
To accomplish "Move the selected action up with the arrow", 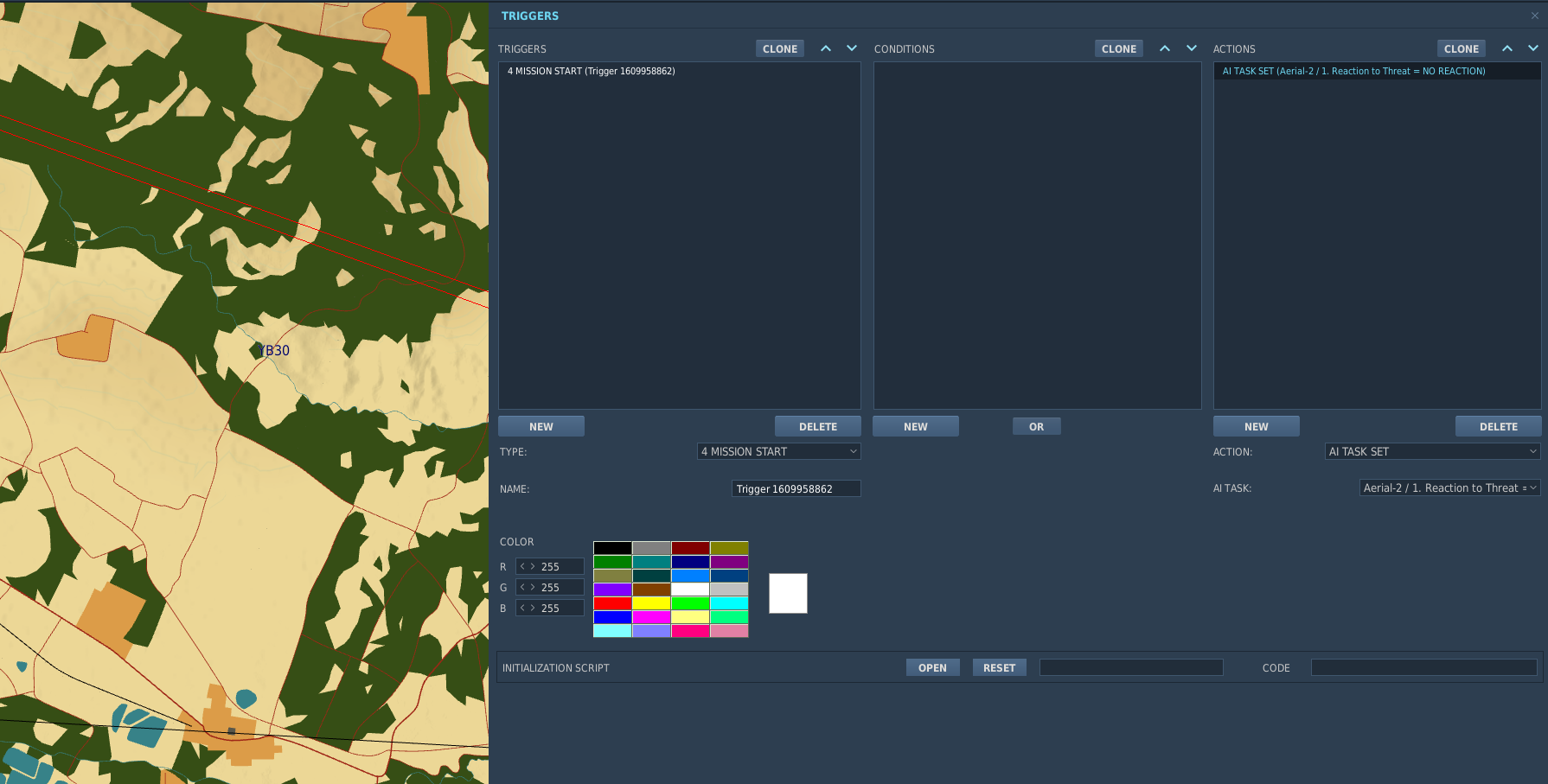I will pos(1507,48).
